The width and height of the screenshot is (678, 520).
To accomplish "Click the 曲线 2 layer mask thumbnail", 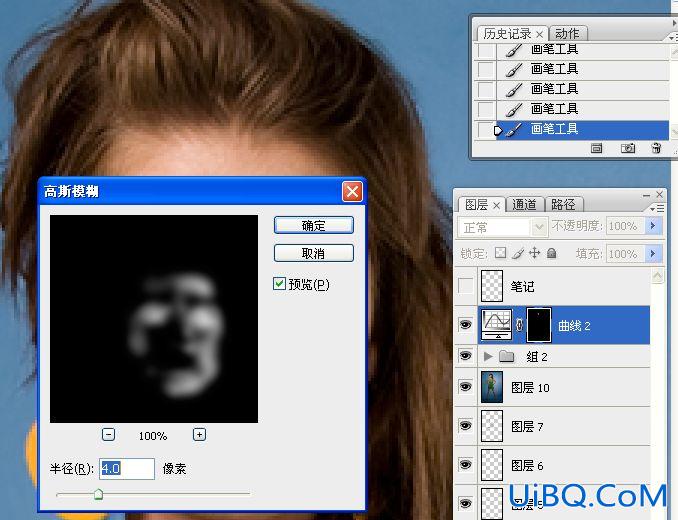I will coord(539,325).
